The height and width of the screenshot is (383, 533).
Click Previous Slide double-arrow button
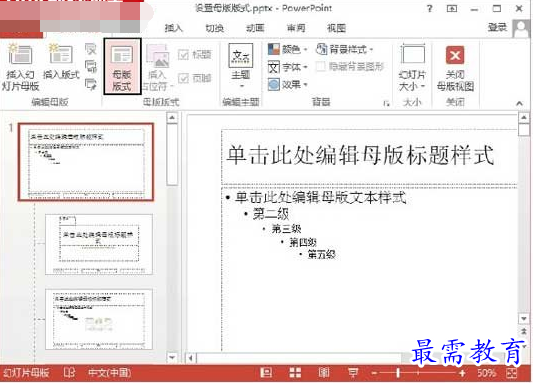pos(524,331)
